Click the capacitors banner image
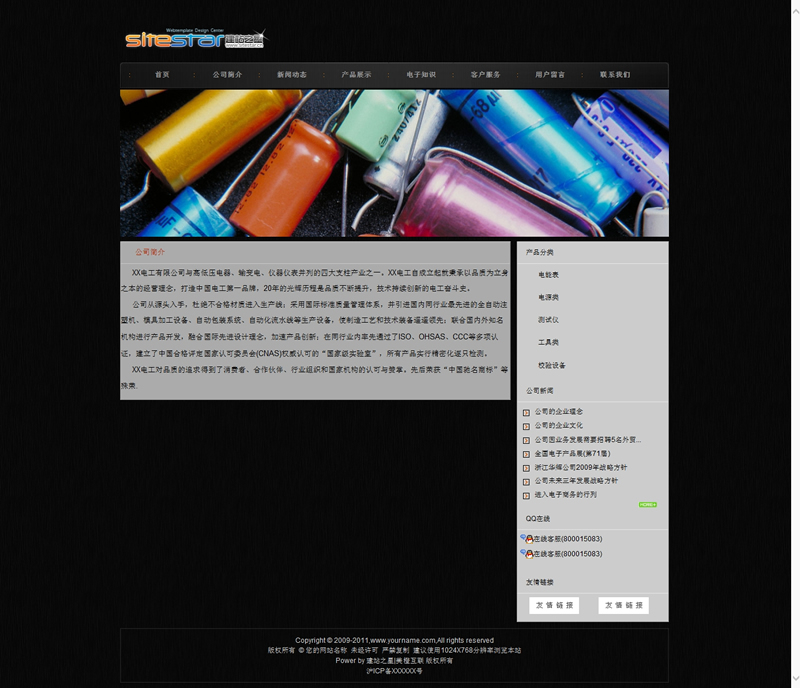This screenshot has height=688, width=800. (394, 163)
